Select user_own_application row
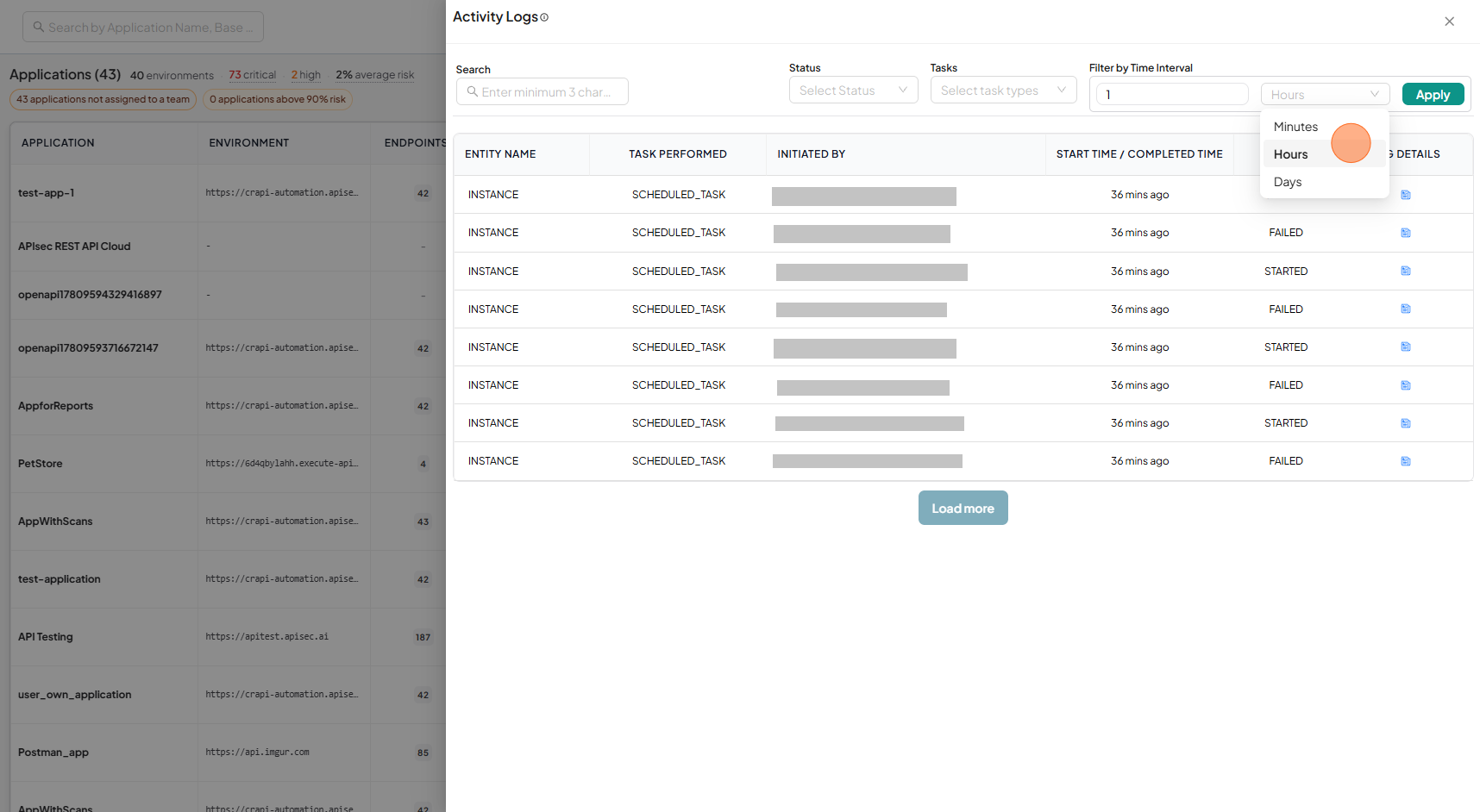 pos(228,695)
